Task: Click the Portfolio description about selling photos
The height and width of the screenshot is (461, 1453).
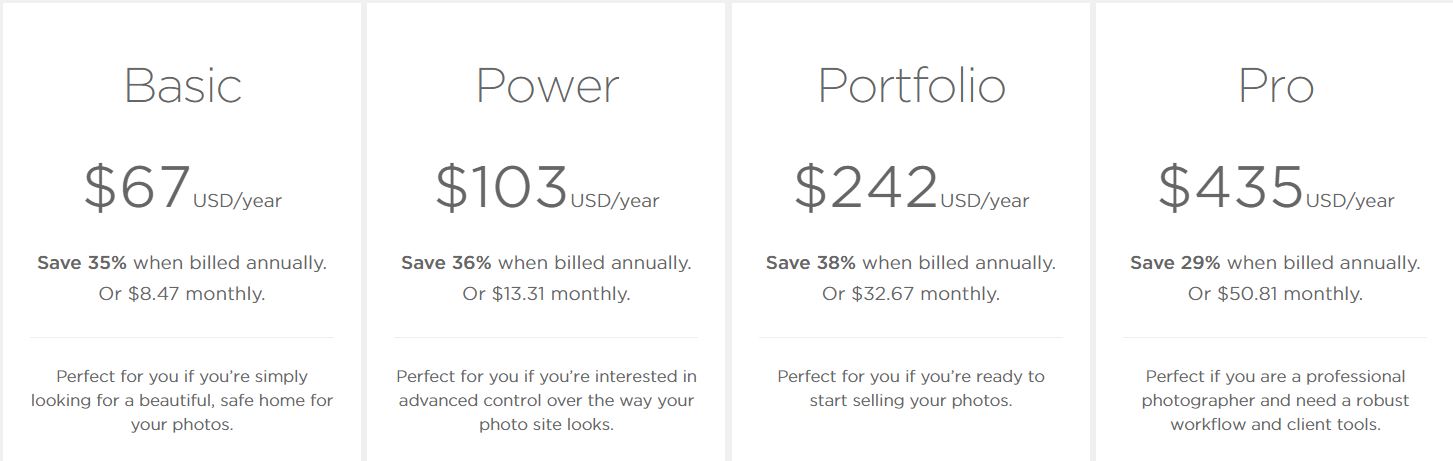Action: pyautogui.click(x=911, y=389)
